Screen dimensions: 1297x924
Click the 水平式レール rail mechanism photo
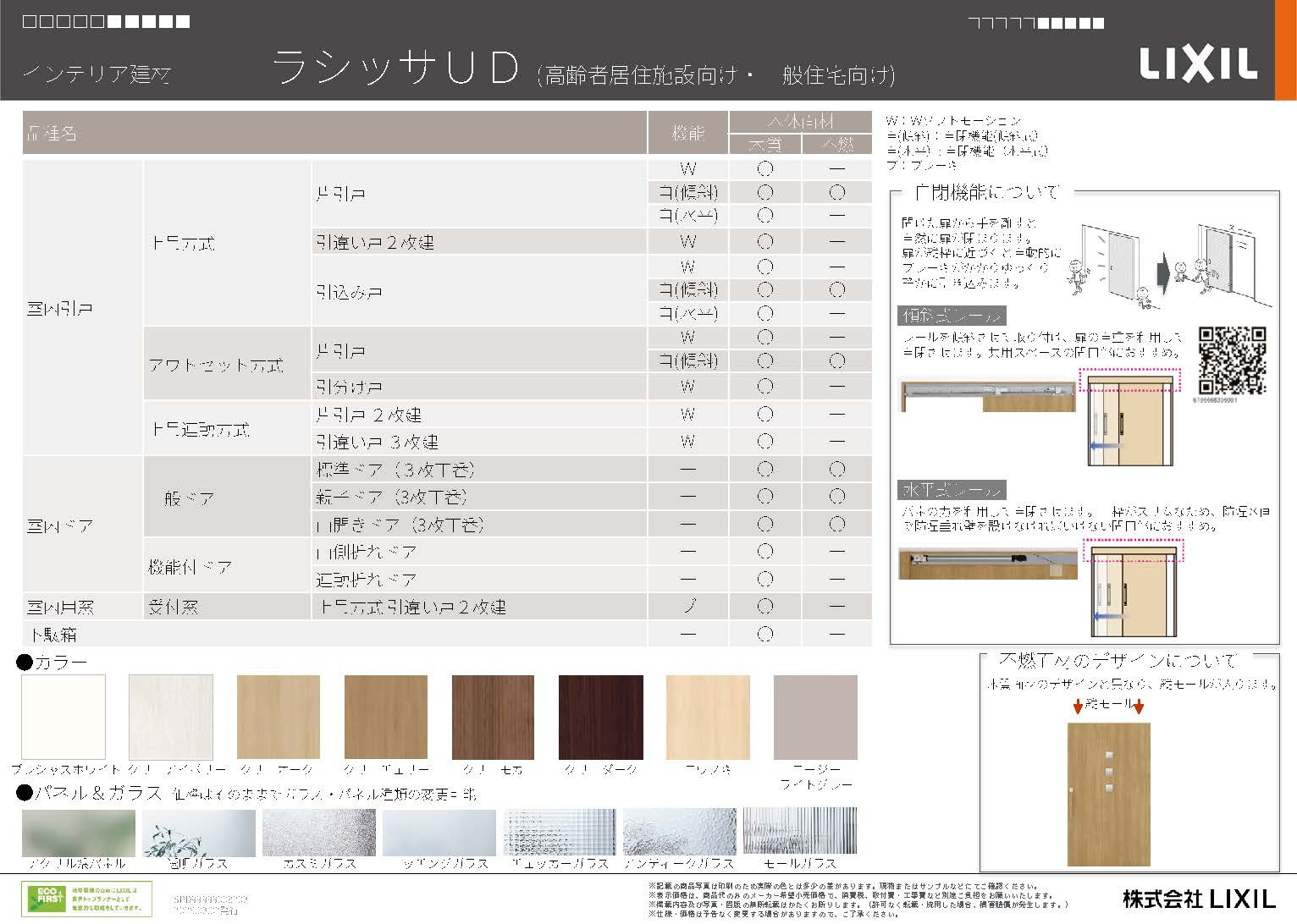[x=987, y=563]
